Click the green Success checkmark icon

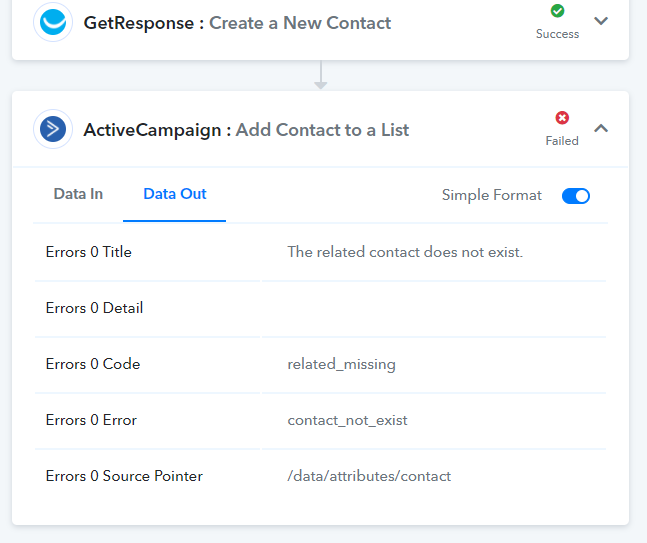click(x=557, y=11)
